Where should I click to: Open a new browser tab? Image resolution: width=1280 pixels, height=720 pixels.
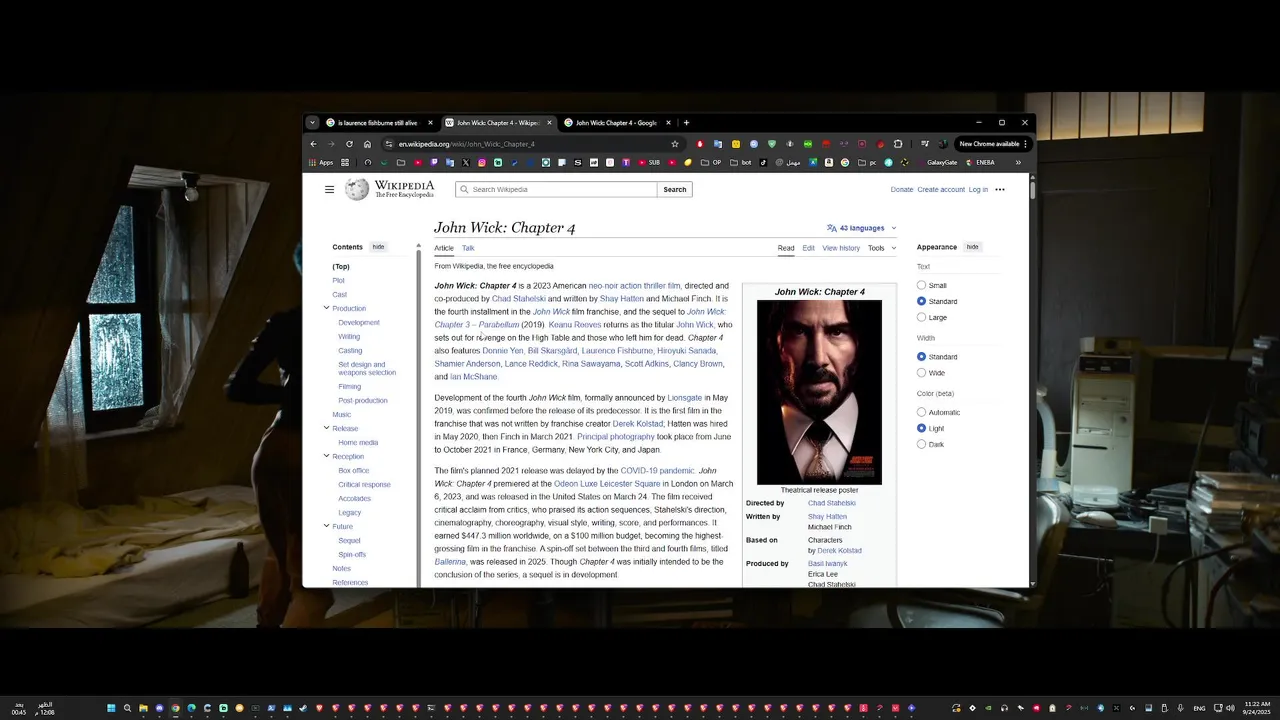686,123
